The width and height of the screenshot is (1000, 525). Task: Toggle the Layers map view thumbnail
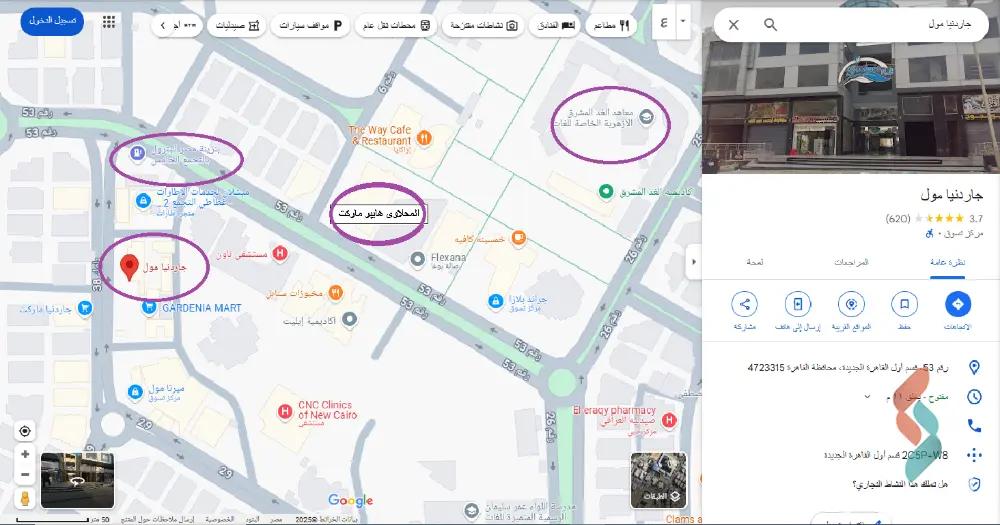pos(659,479)
